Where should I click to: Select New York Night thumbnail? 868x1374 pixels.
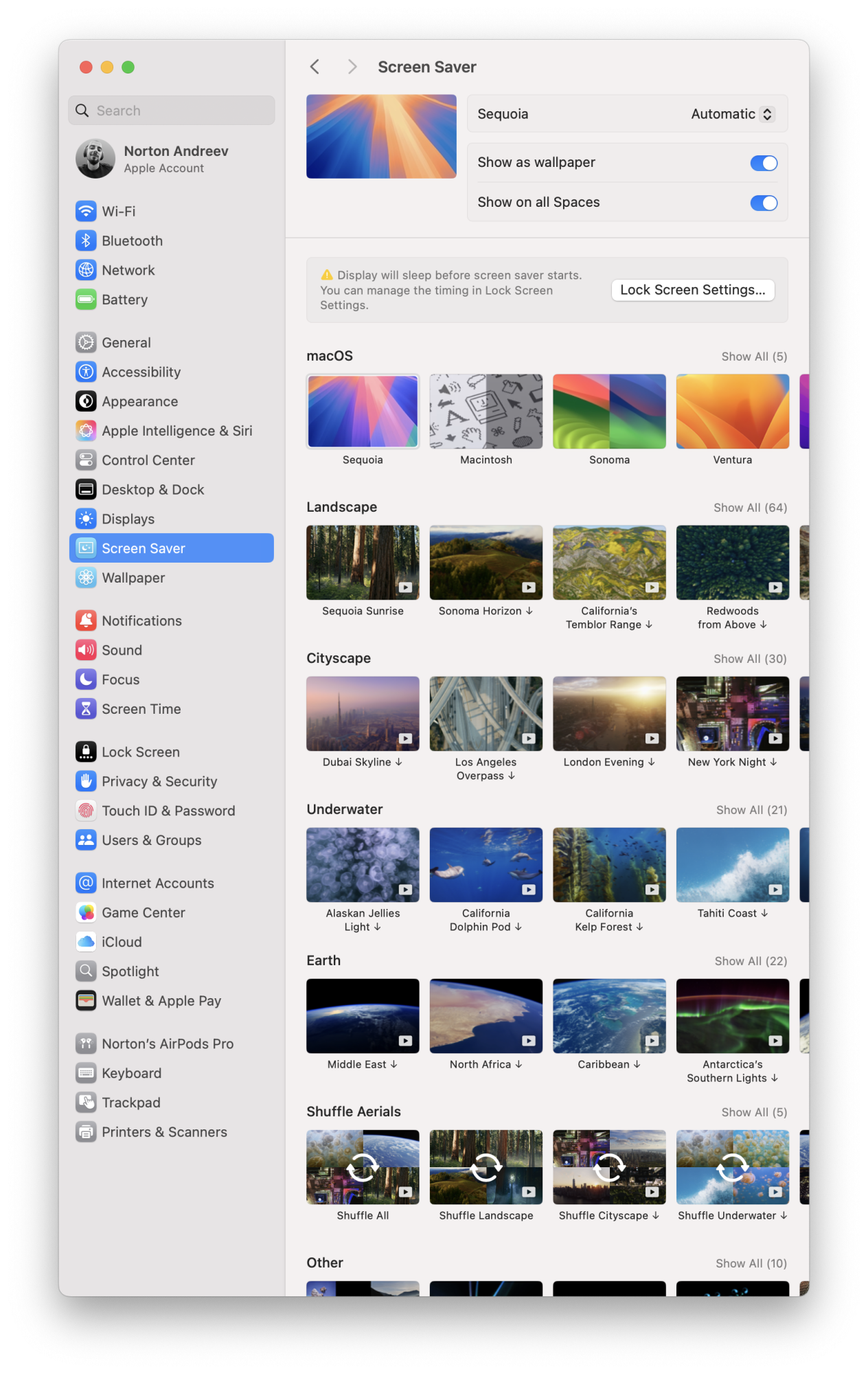point(733,714)
